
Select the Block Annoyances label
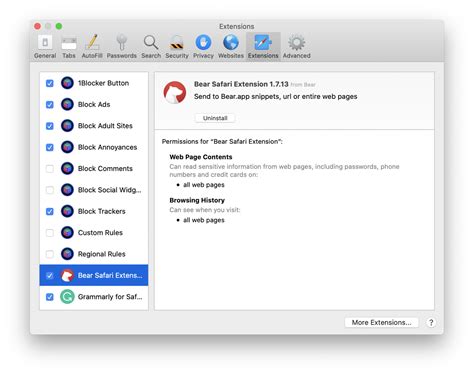tap(107, 147)
